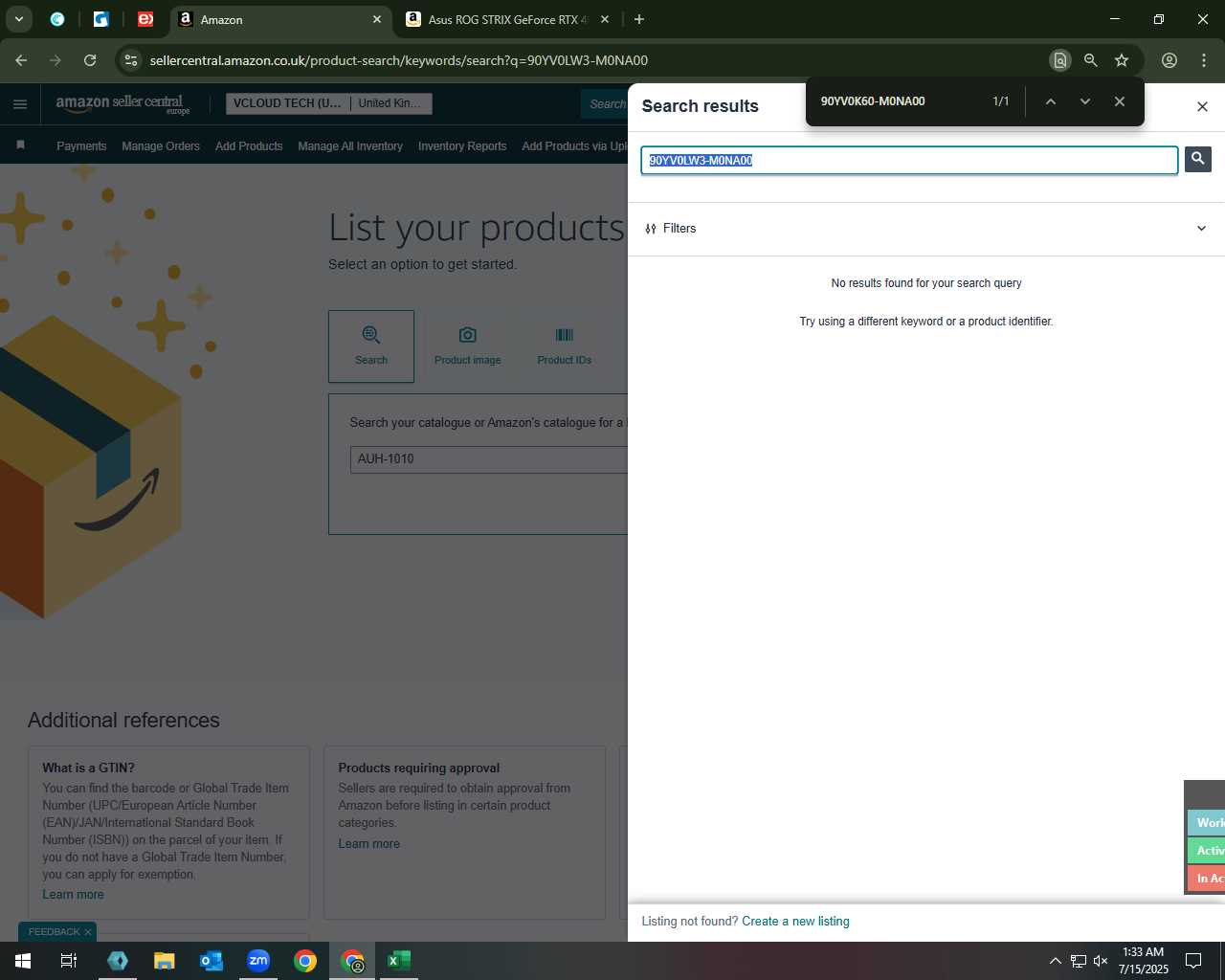The image size is (1225, 980).
Task: Select the Search option tile
Action: pyautogui.click(x=371, y=346)
